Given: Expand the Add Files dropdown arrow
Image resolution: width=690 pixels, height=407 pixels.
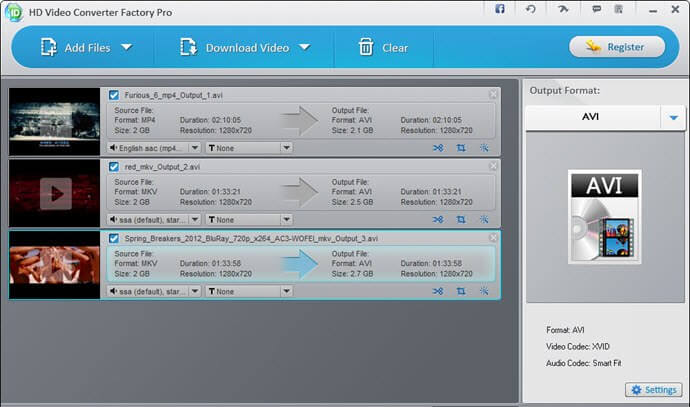Looking at the screenshot, I should click(x=127, y=47).
